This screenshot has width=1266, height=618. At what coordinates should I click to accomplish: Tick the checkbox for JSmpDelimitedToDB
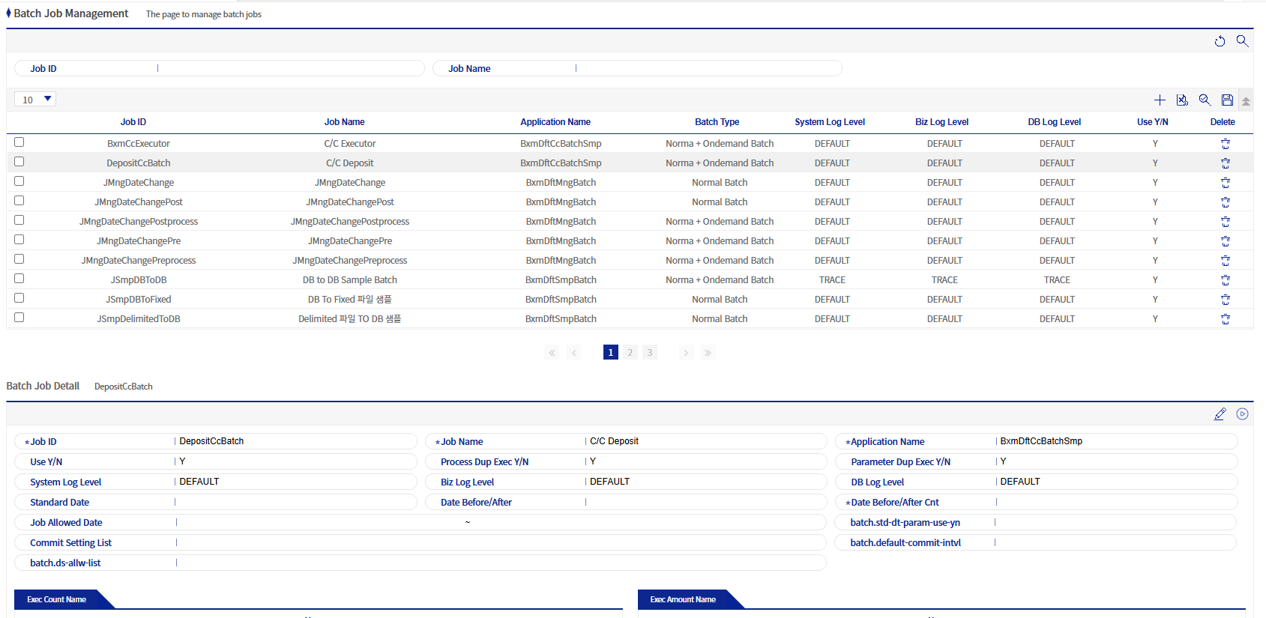point(19,318)
